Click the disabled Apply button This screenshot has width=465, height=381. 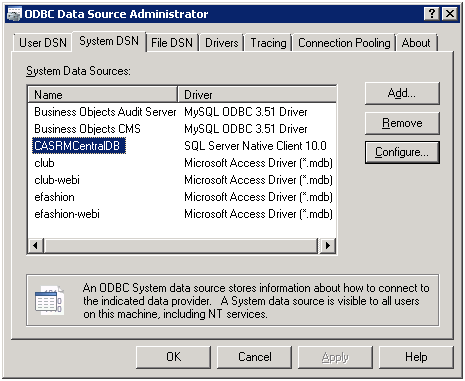tap(335, 357)
